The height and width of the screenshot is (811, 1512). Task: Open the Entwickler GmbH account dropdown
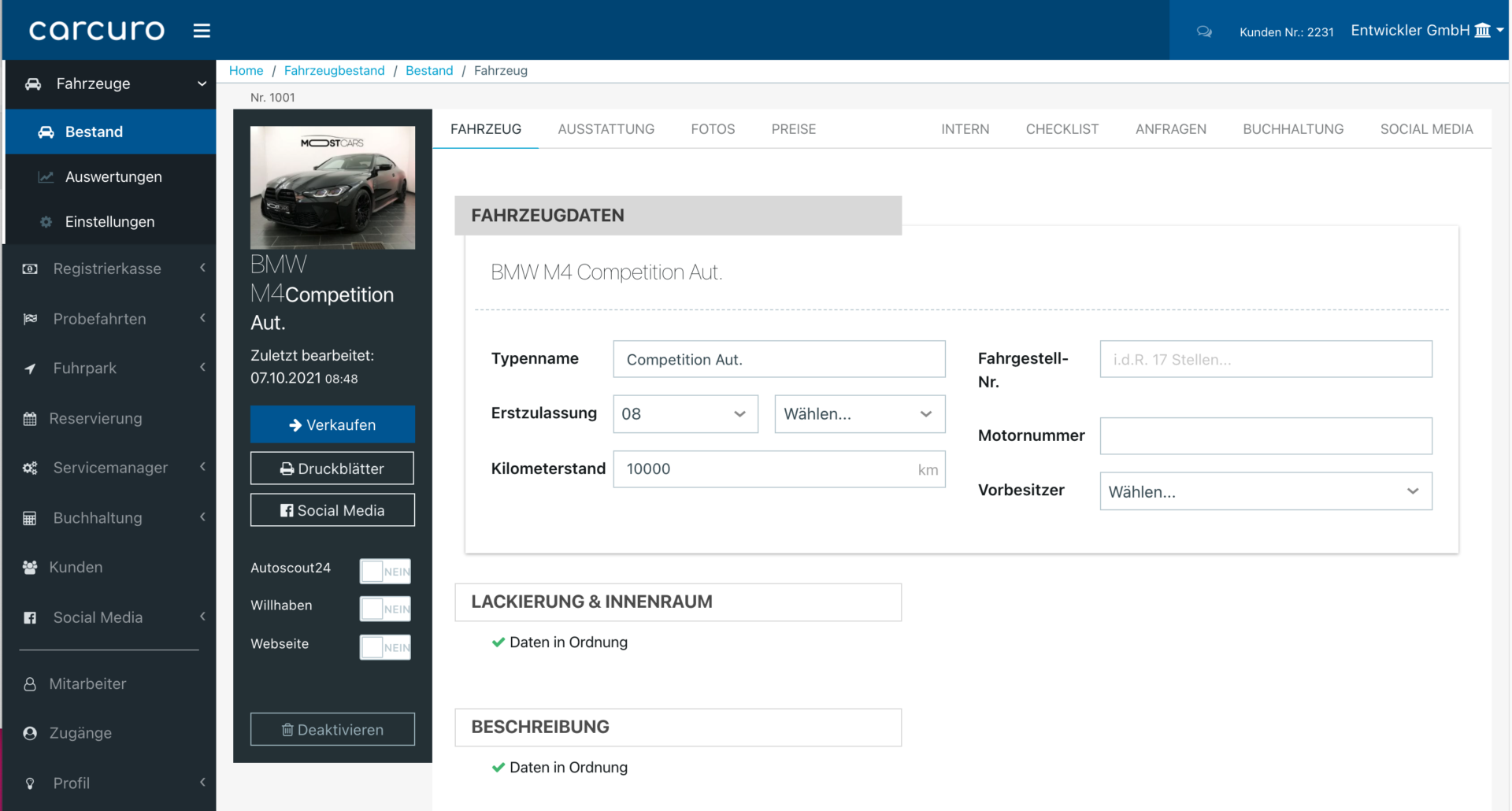[x=1427, y=31]
